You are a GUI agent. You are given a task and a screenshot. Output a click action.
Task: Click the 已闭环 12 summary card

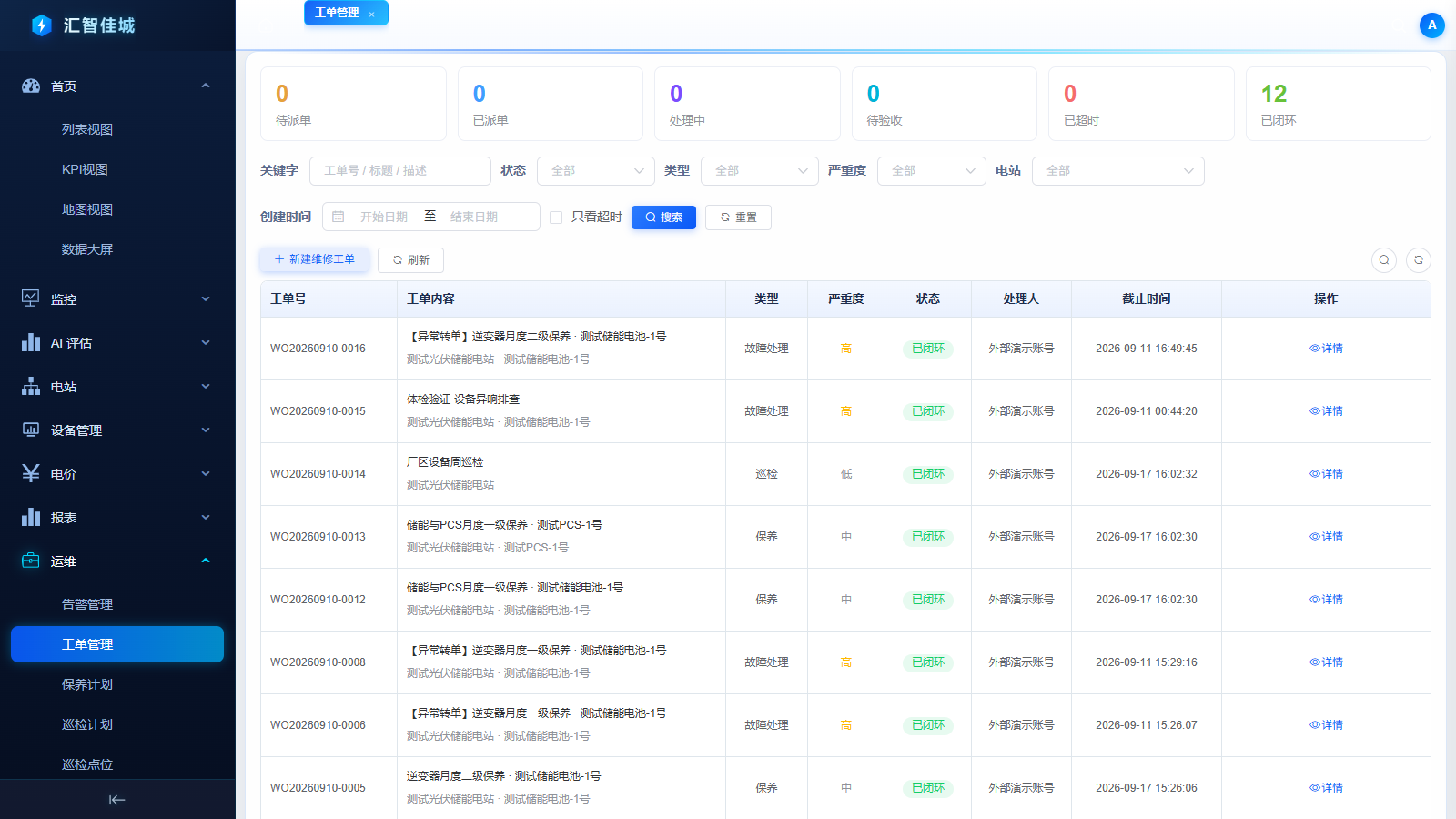tap(1339, 104)
